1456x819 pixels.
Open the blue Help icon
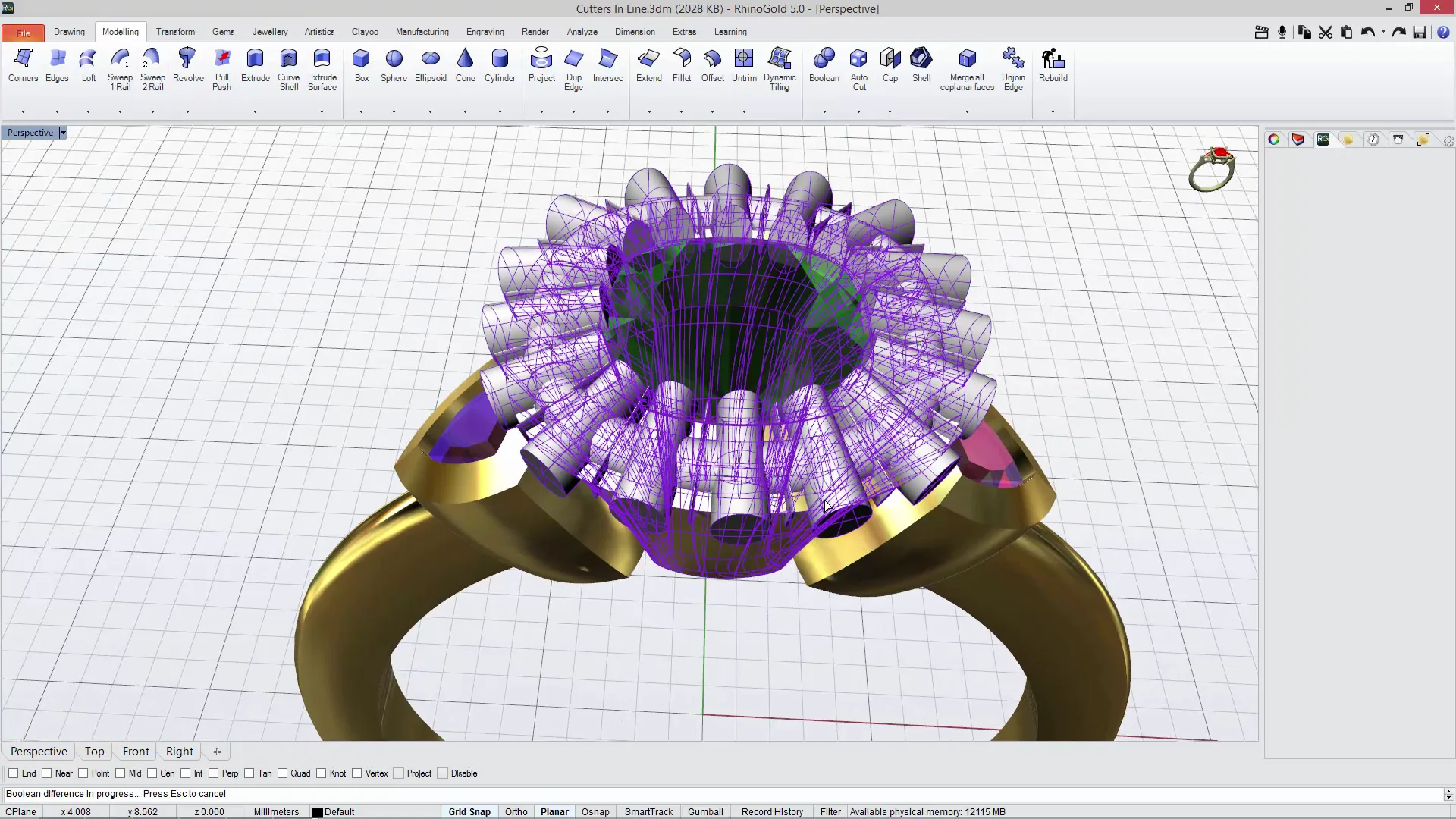click(1443, 32)
